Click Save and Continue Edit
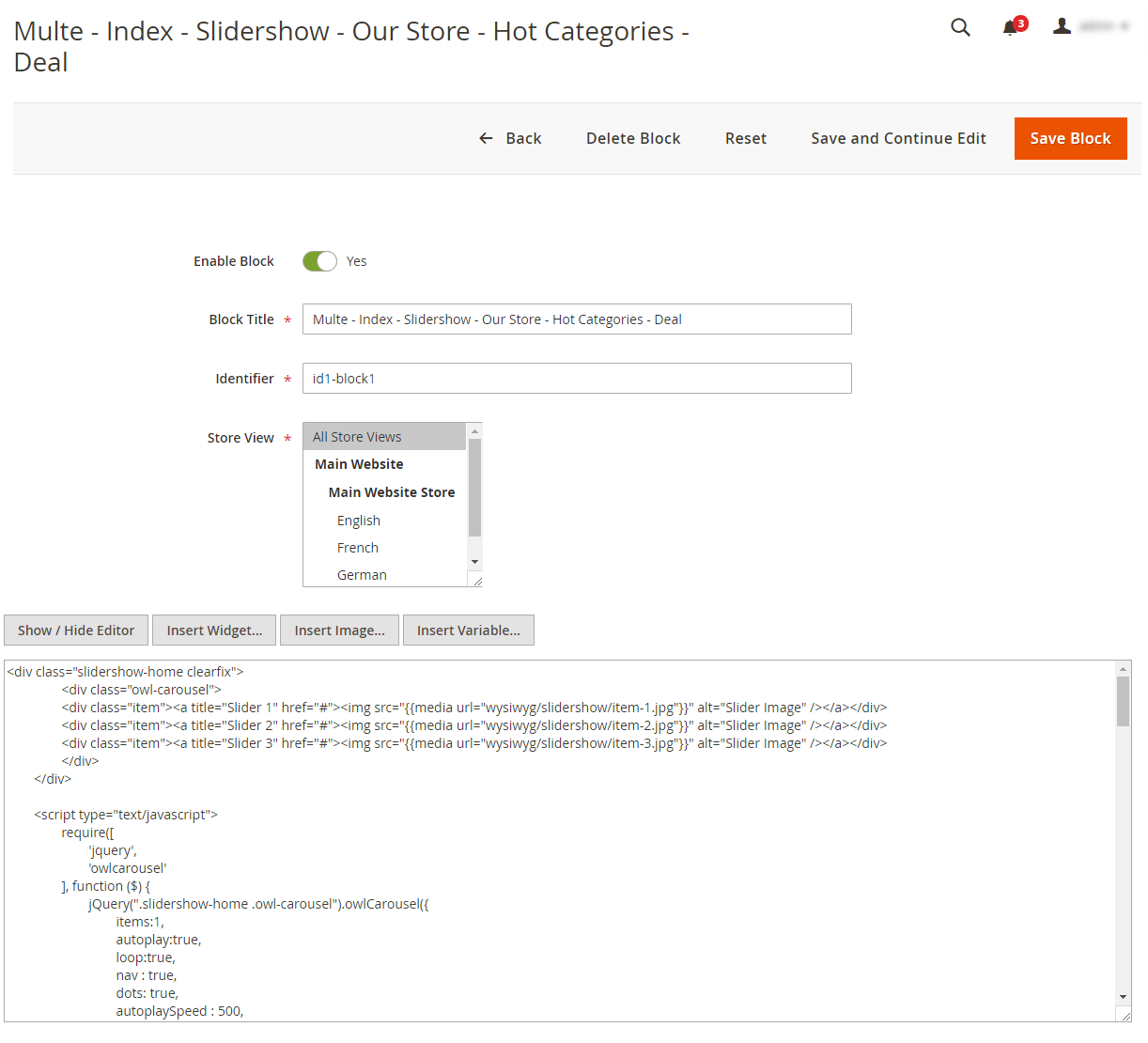Image resolution: width=1148 pixels, height=1043 pixels. 898,138
